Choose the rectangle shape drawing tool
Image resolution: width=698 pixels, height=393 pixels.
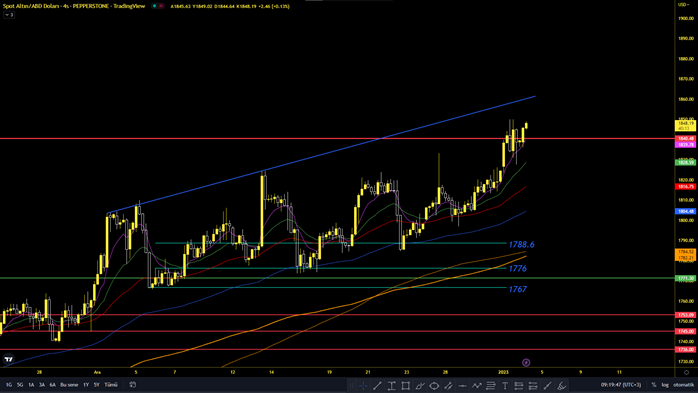(406, 386)
